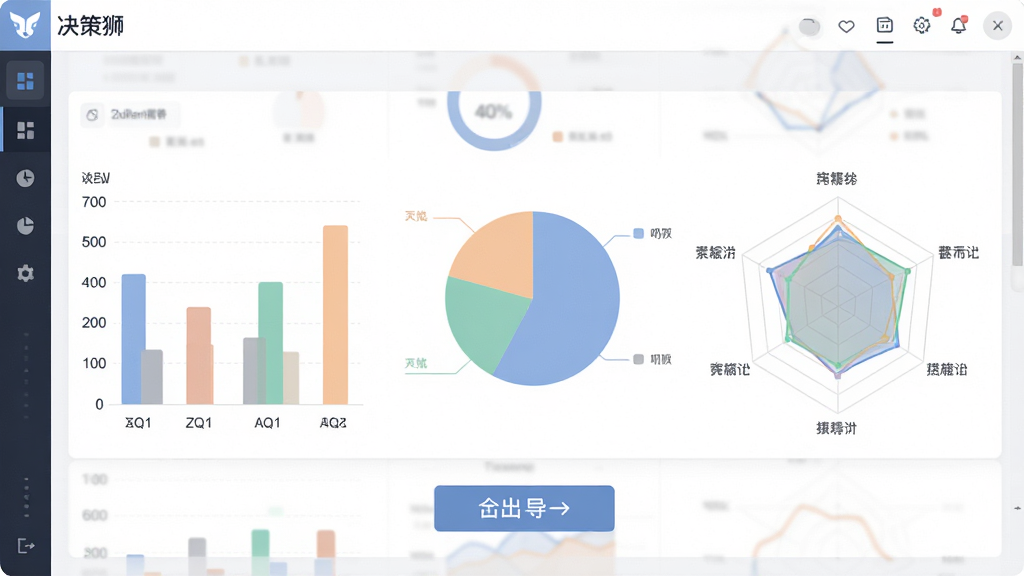Screen dimensions: 1024x576
Task: Click the "决策狮" app title
Action: click(90, 26)
